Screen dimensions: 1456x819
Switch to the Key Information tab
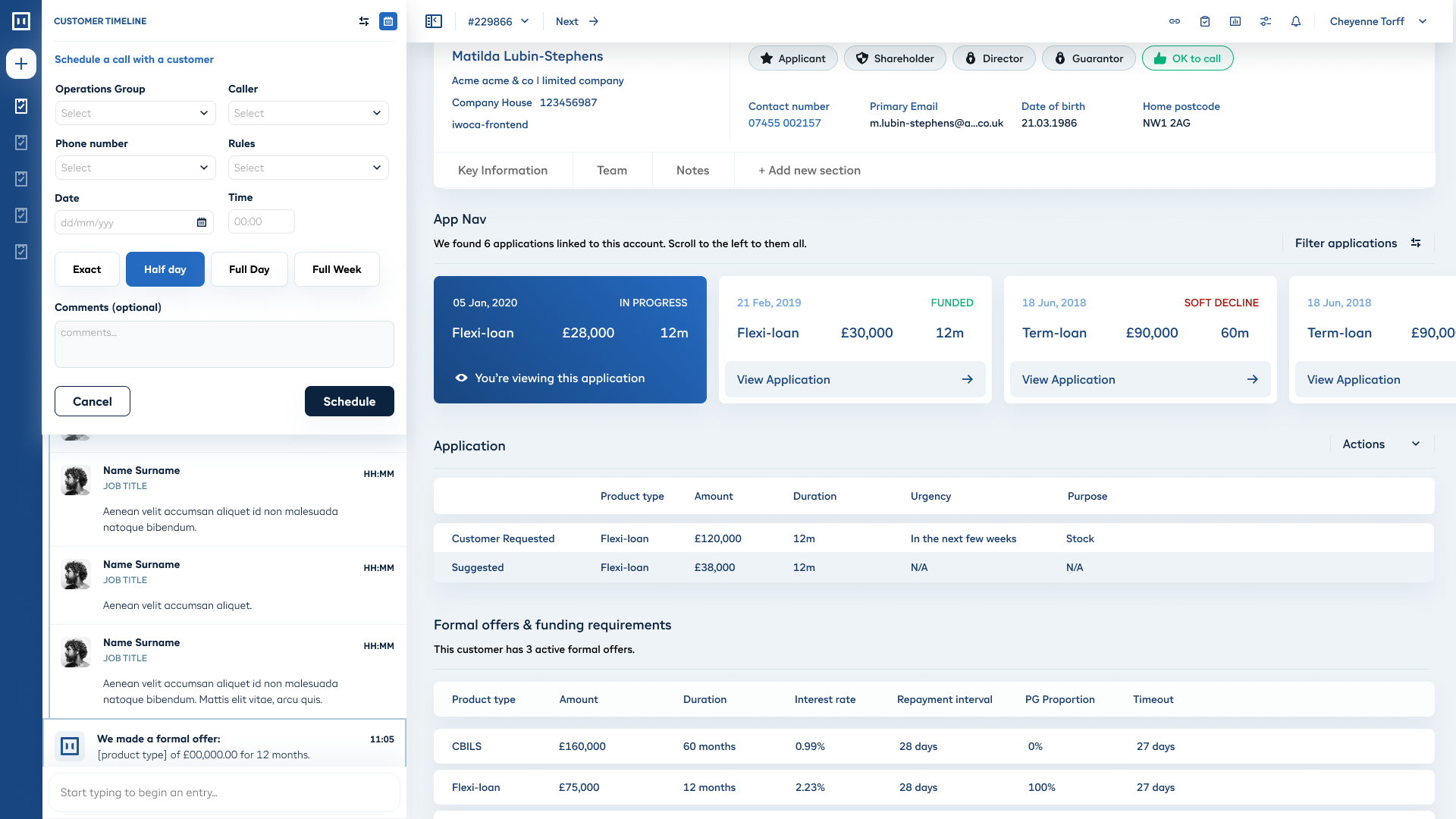tap(503, 171)
